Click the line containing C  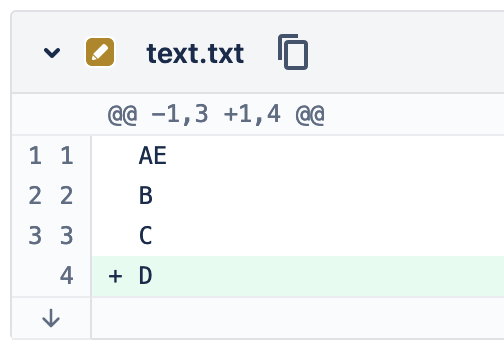[298, 236]
